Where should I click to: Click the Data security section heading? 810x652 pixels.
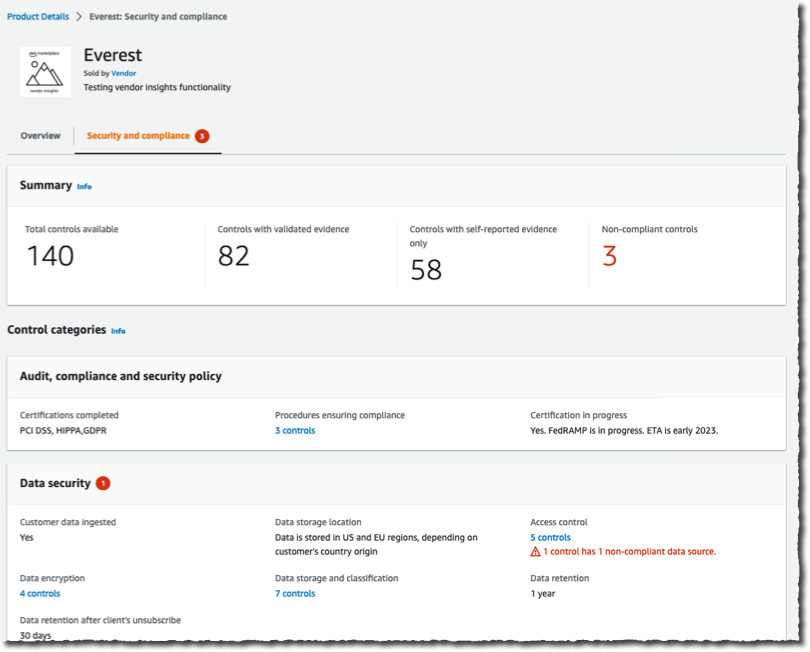coord(55,483)
